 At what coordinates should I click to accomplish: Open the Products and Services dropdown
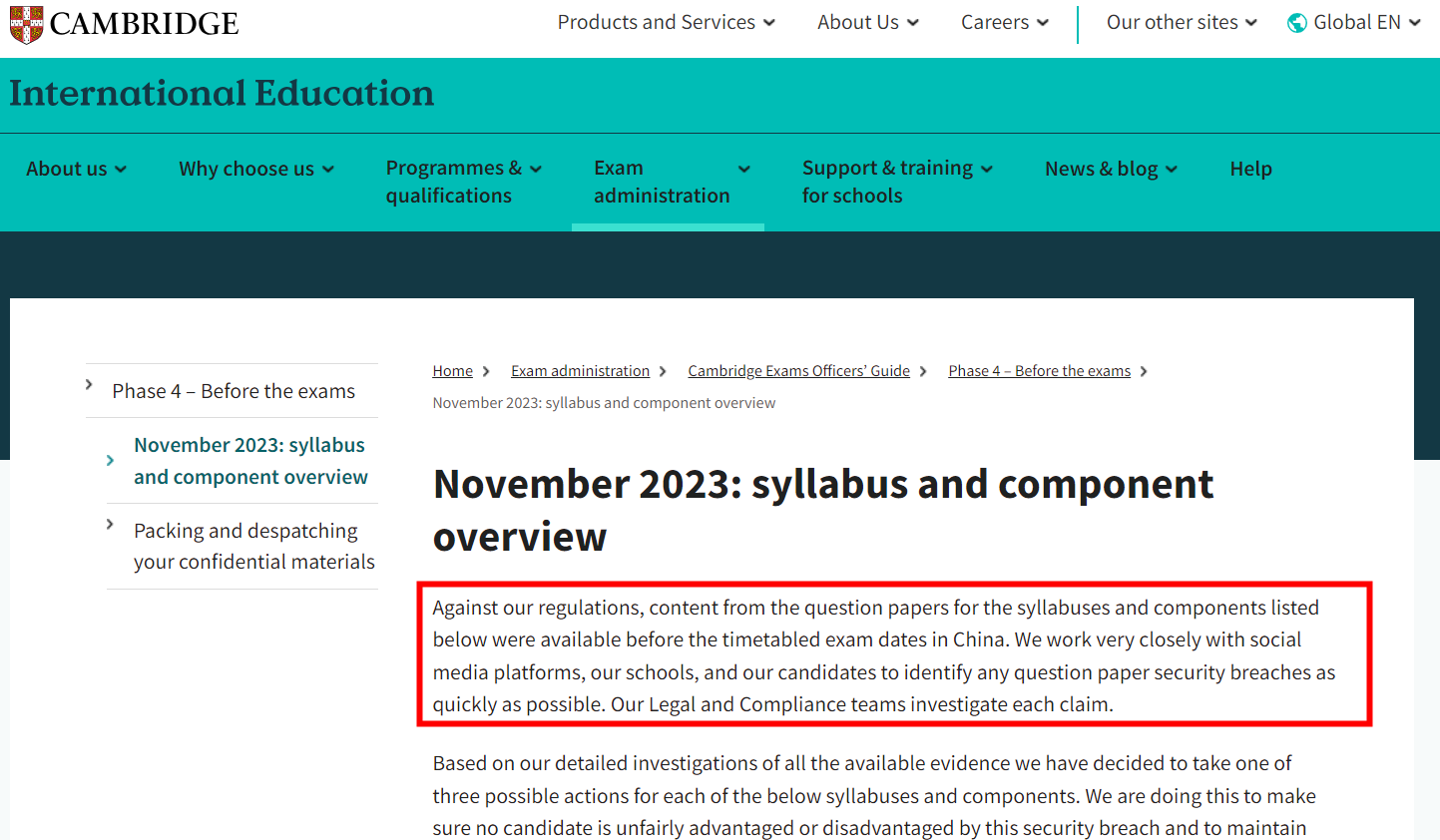coord(666,22)
